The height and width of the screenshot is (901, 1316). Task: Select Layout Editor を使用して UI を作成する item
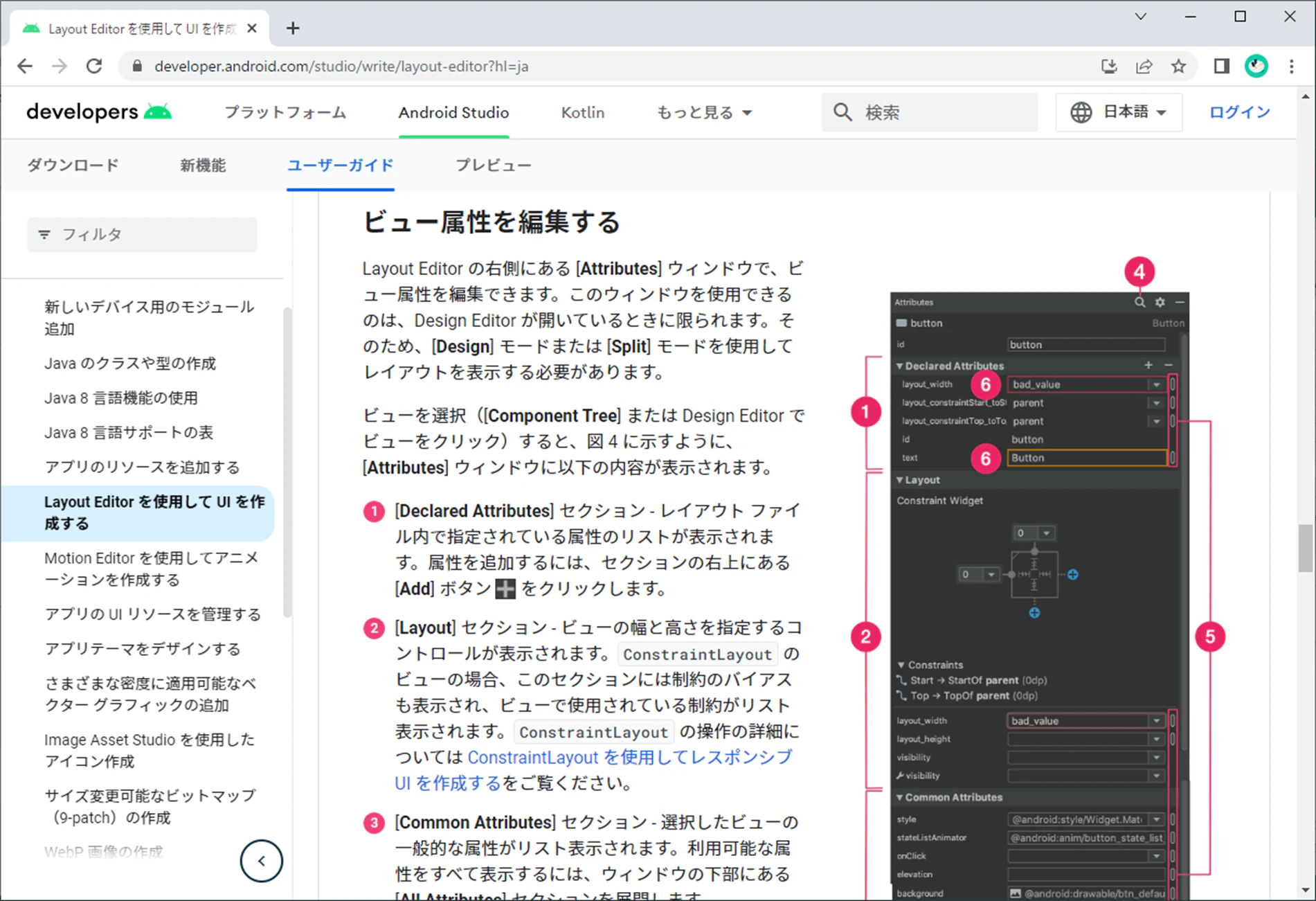pyautogui.click(x=138, y=513)
